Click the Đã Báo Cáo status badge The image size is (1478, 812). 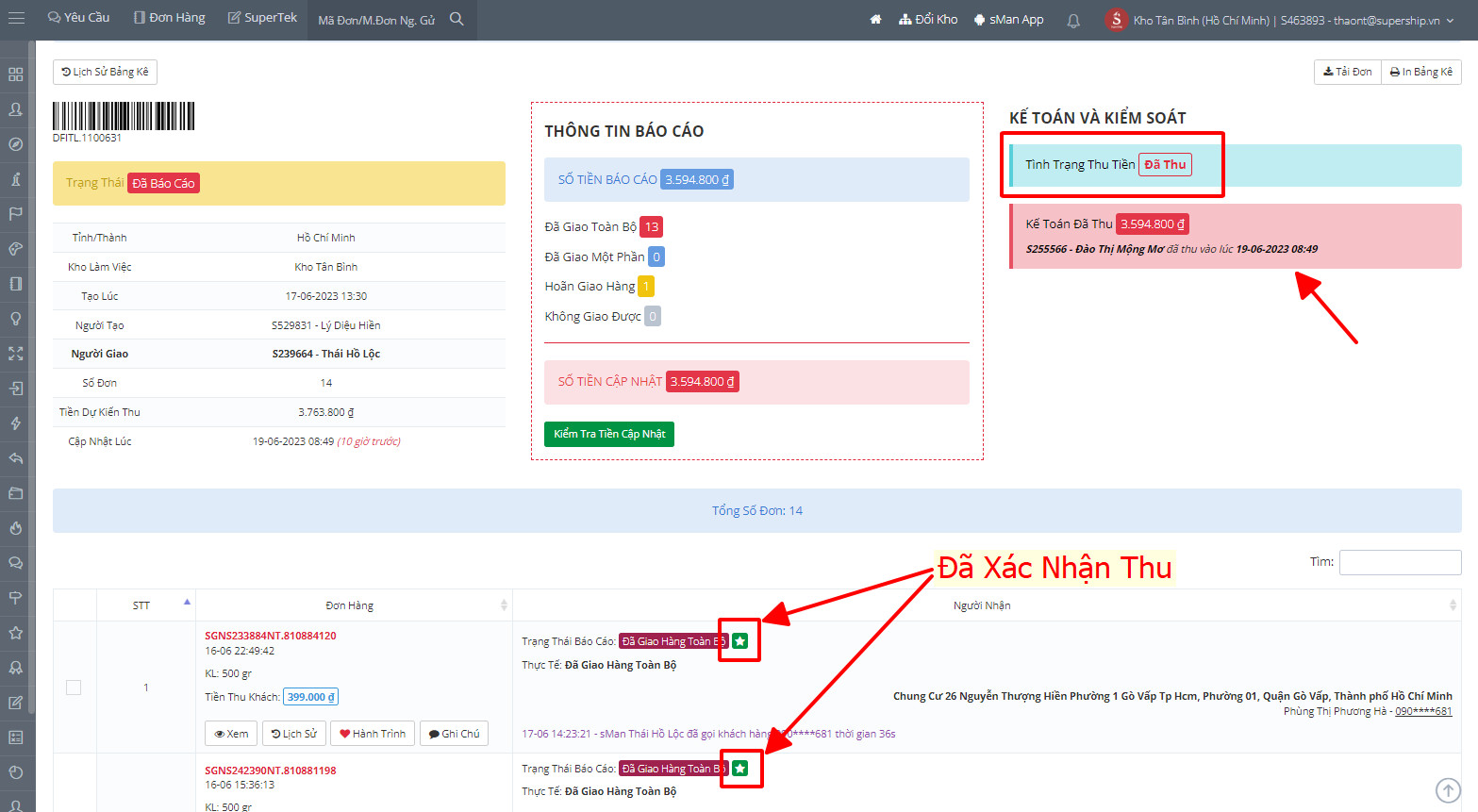coord(163,183)
